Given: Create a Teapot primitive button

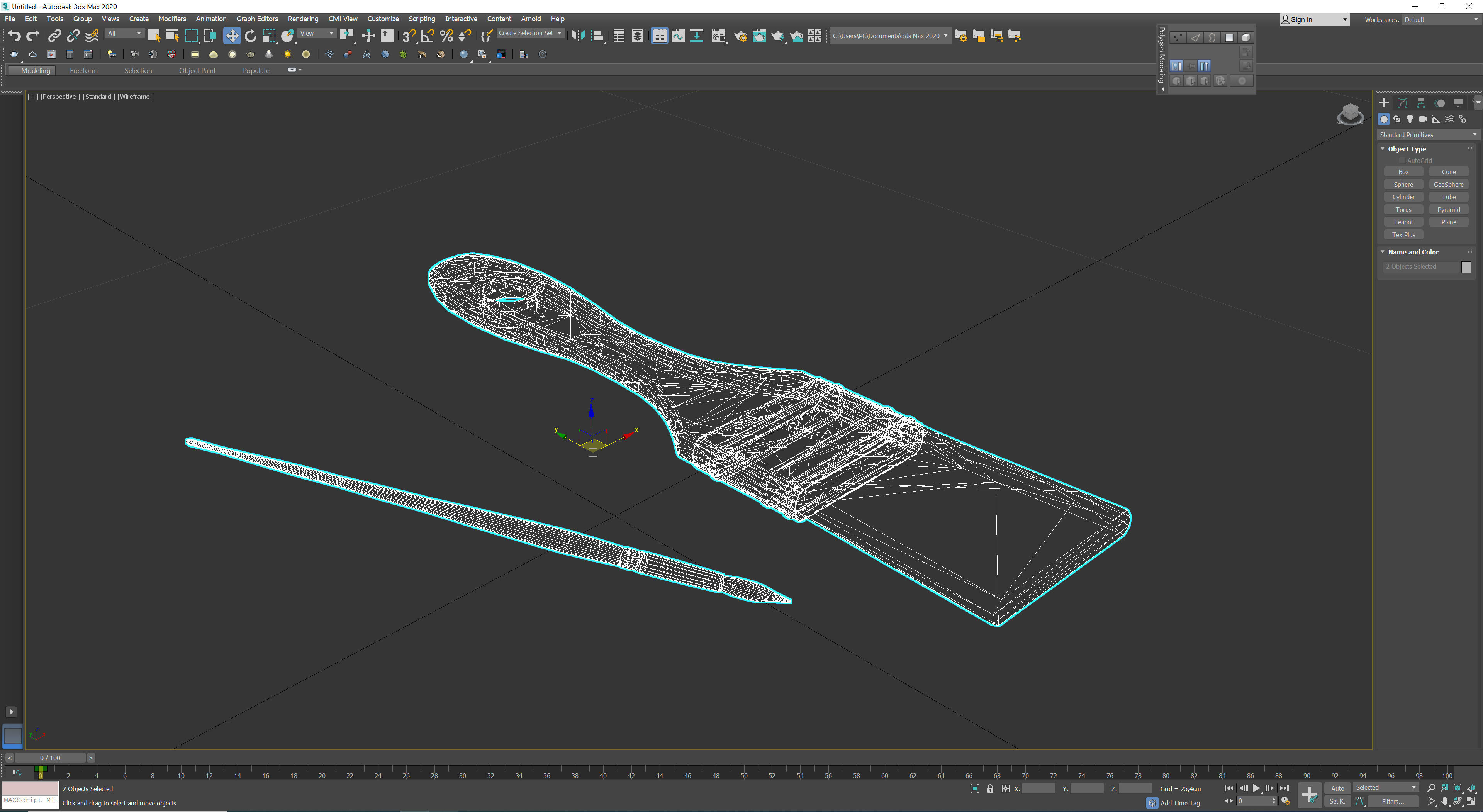Looking at the screenshot, I should click(1403, 222).
